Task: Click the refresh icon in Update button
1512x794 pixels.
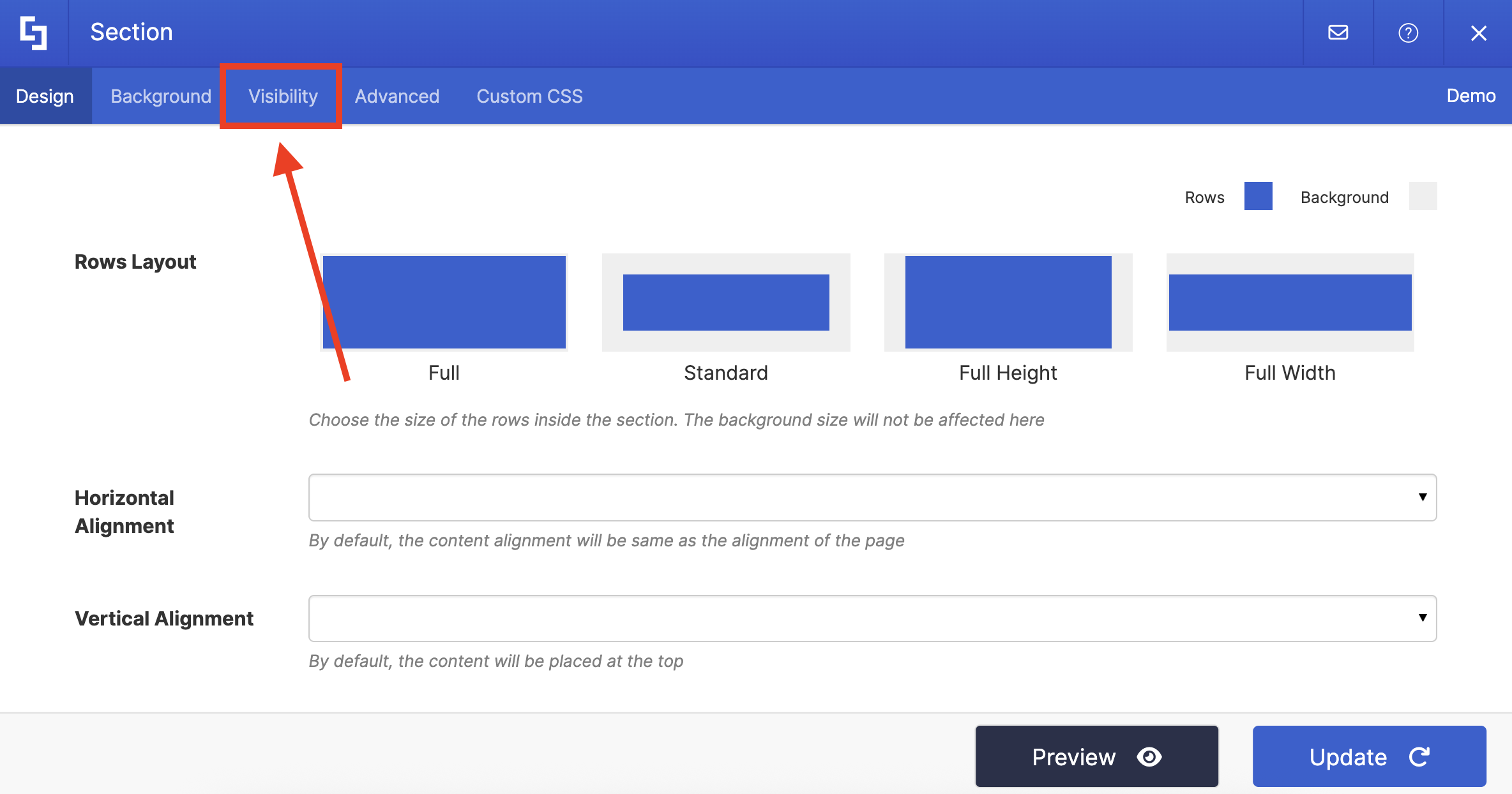Action: click(1419, 757)
